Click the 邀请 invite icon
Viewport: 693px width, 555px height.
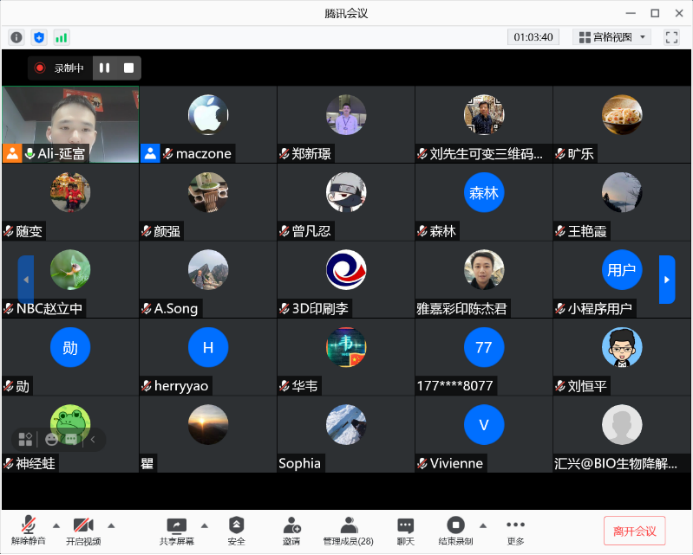291,529
